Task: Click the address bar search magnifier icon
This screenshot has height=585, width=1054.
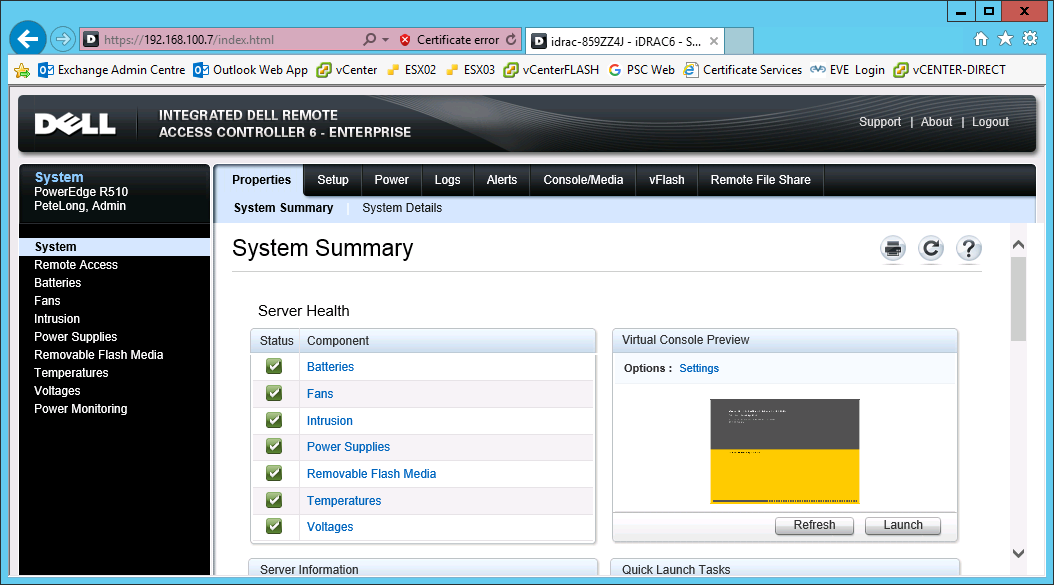Action: (369, 40)
